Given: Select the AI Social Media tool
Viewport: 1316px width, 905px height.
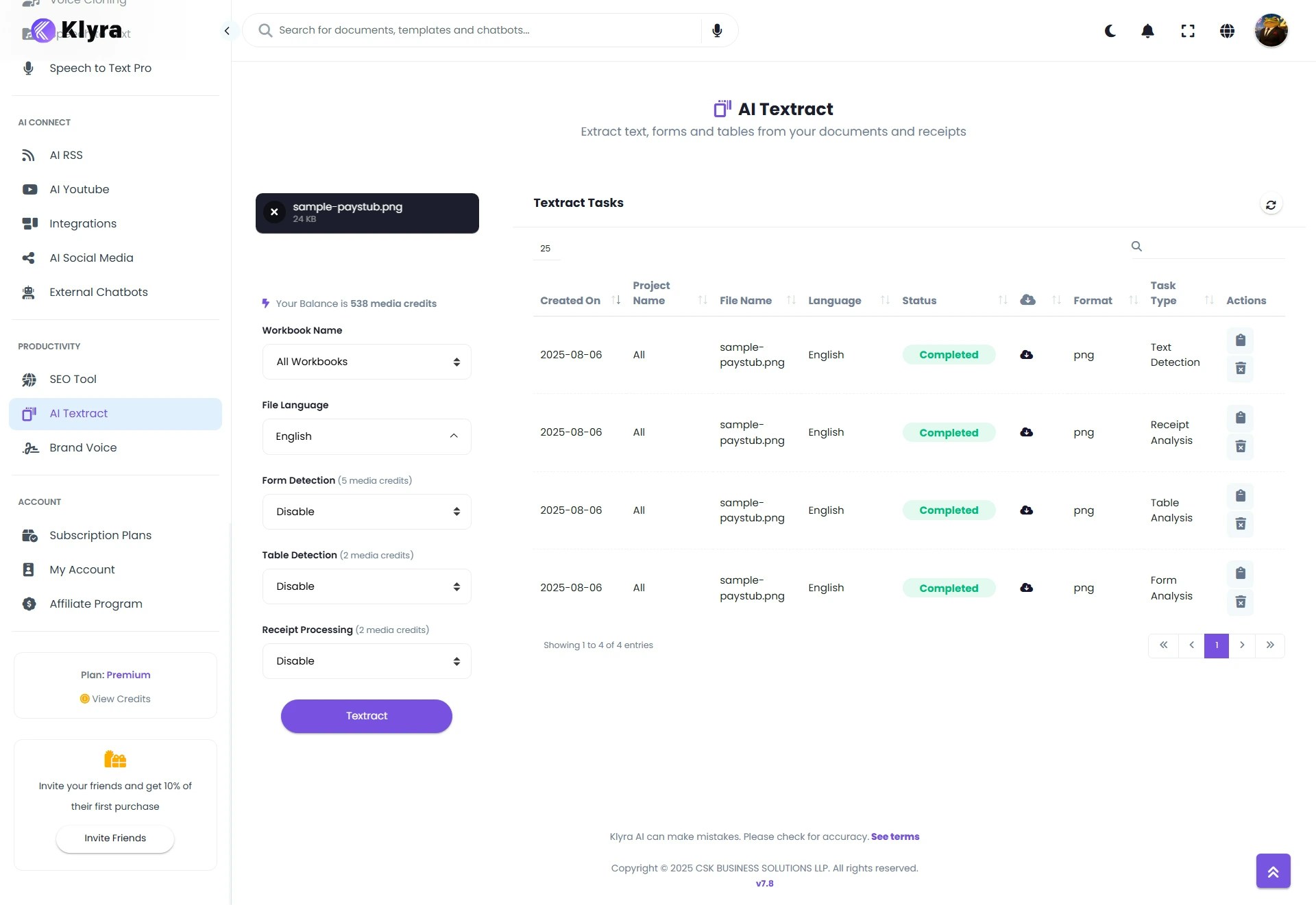Looking at the screenshot, I should coord(91,258).
